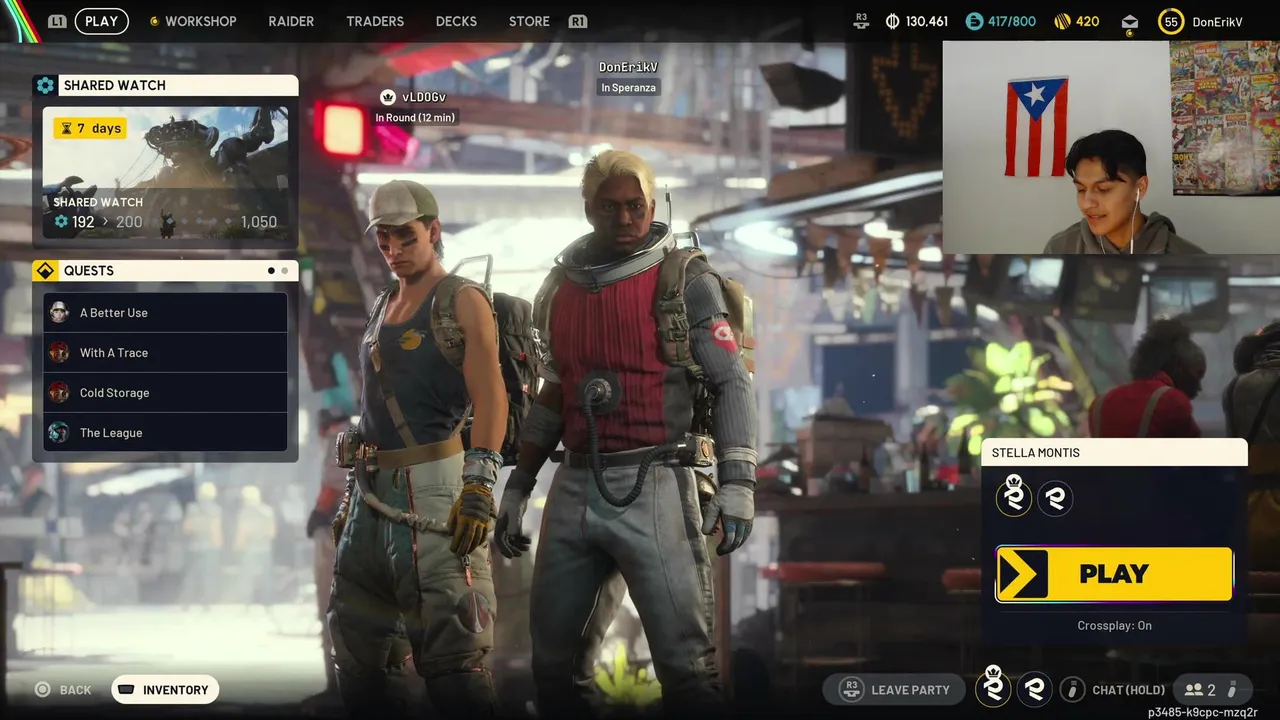Select the first quests page dot
The height and width of the screenshot is (720, 1280).
(x=271, y=271)
